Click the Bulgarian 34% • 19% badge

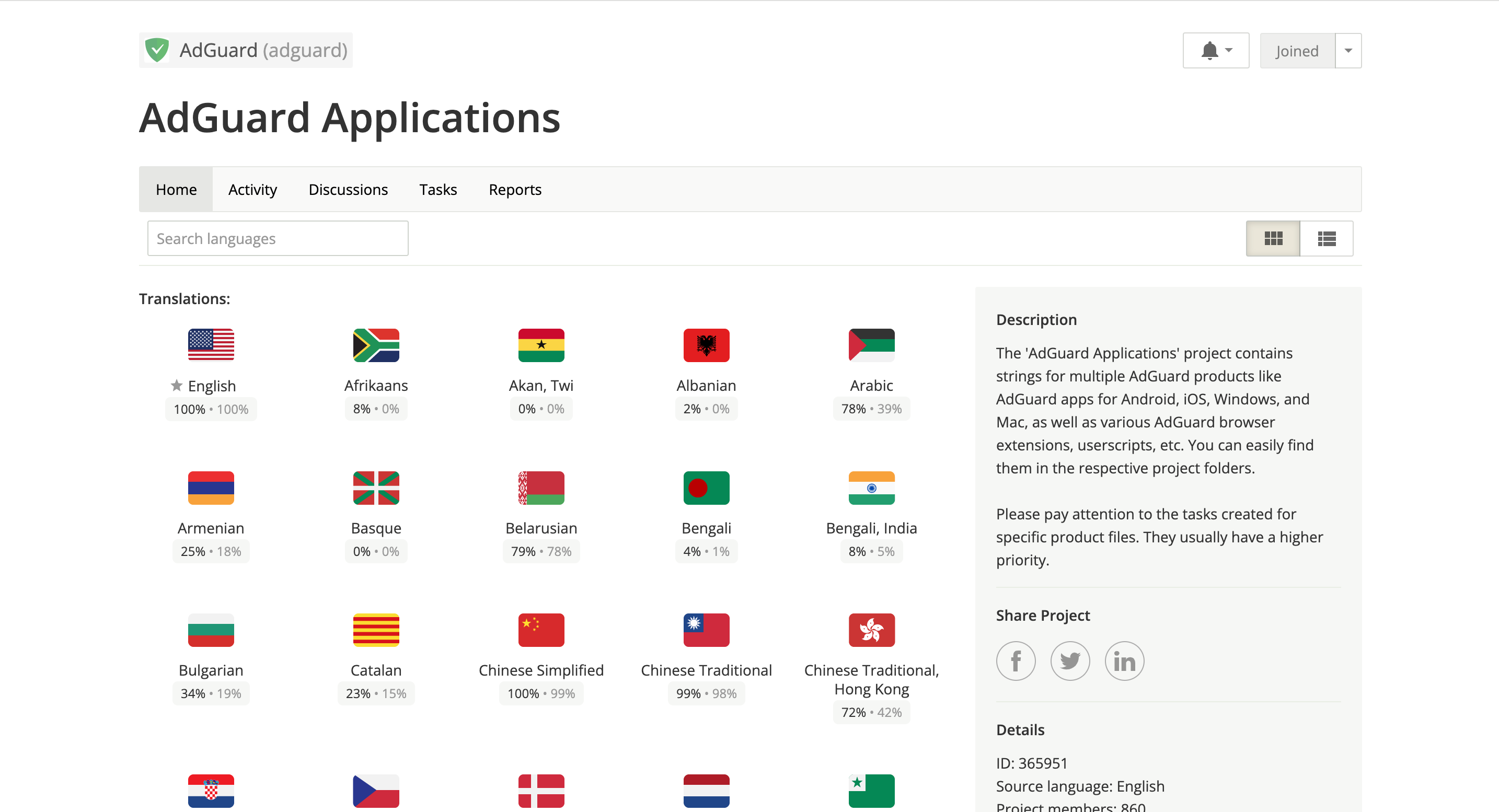coord(211,693)
